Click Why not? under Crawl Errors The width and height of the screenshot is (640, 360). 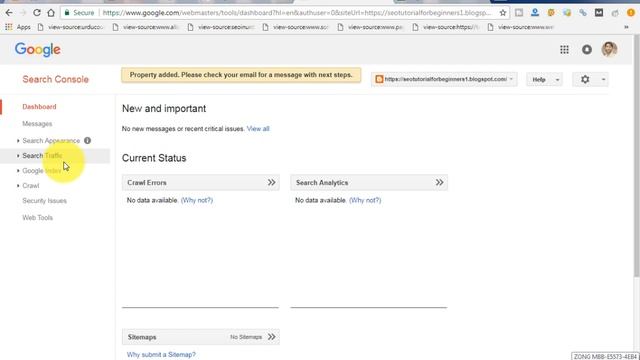pos(197,200)
